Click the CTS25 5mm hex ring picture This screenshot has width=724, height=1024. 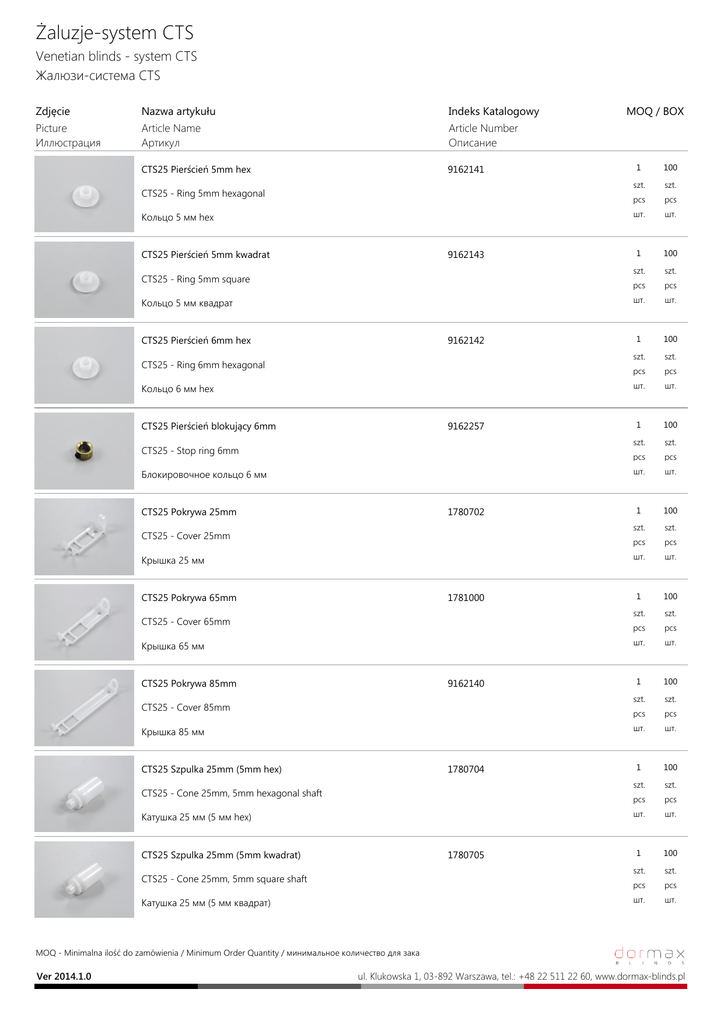85,194
